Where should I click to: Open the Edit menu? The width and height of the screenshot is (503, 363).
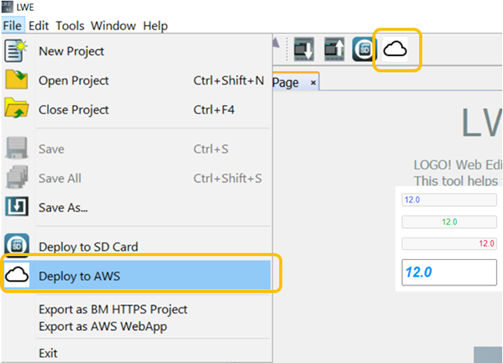point(38,26)
